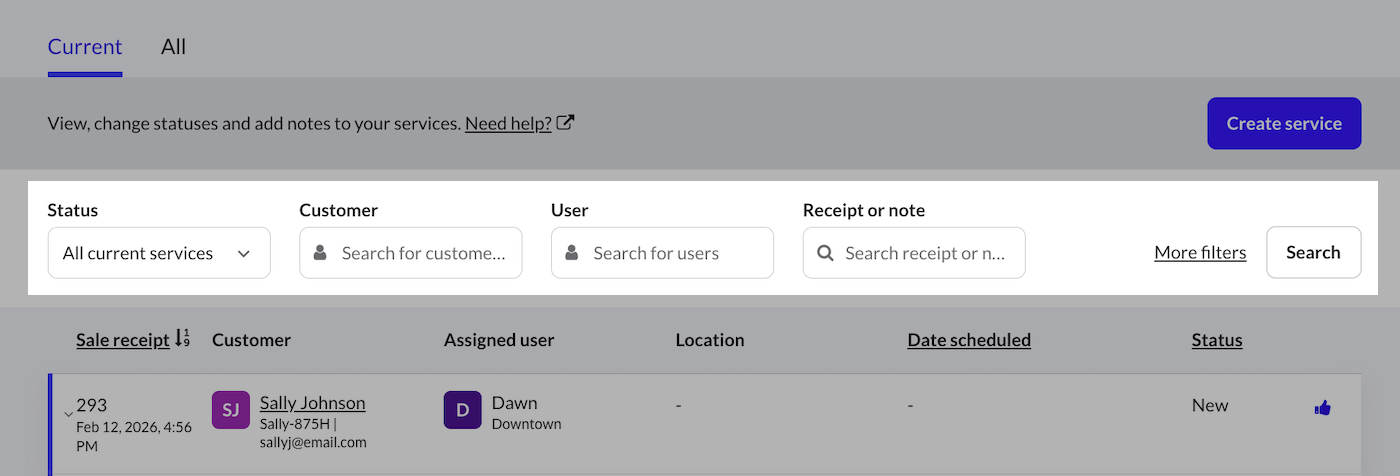
Task: Click the sort order icon next to Sale receipt
Action: pyautogui.click(x=182, y=339)
